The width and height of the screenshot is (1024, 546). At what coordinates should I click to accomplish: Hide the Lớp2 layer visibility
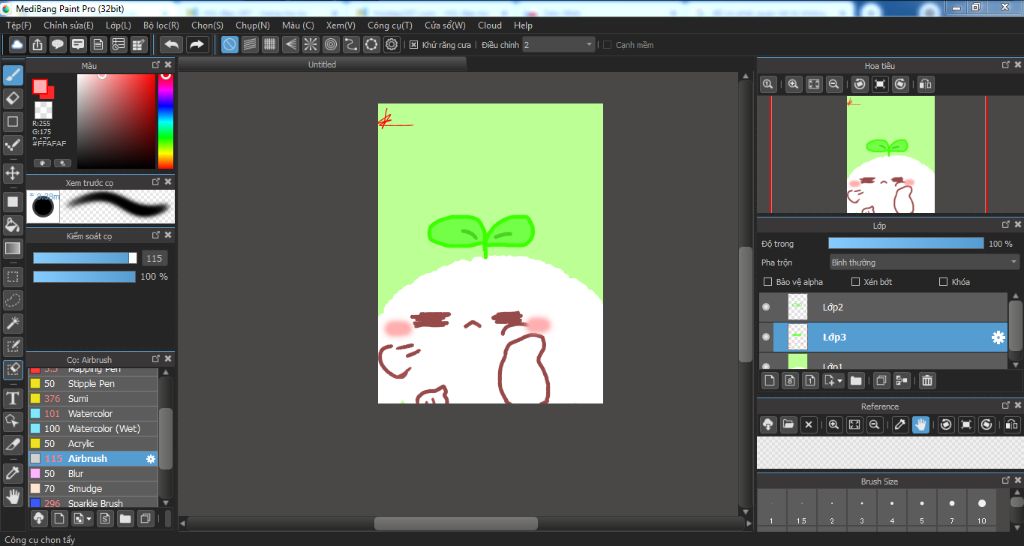tap(766, 307)
